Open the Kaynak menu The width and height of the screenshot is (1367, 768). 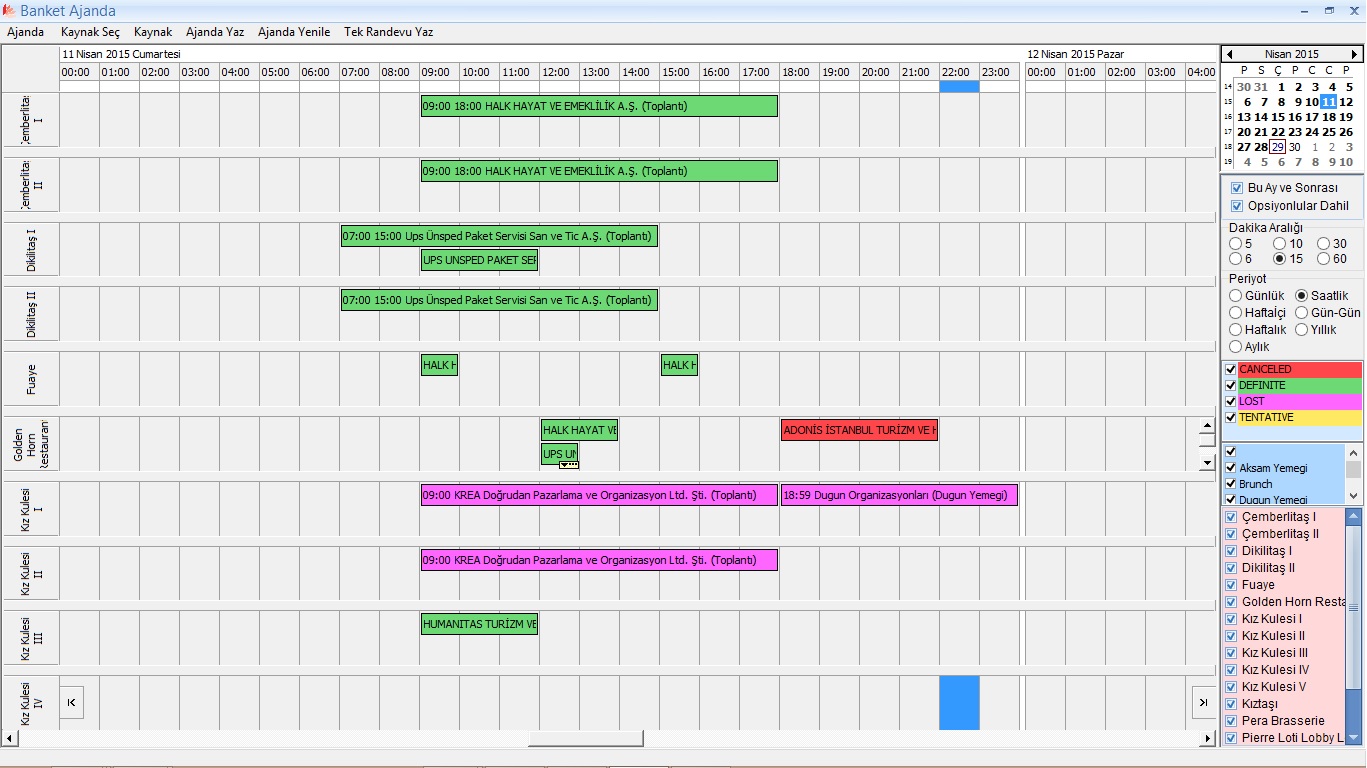coord(153,32)
